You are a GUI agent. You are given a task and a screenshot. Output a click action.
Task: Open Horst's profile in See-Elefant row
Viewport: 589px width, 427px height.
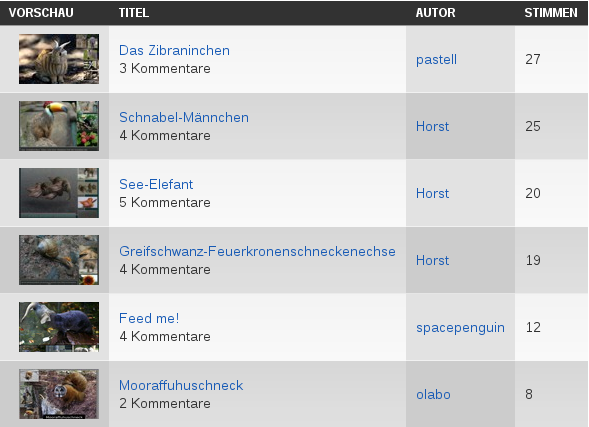click(x=432, y=193)
